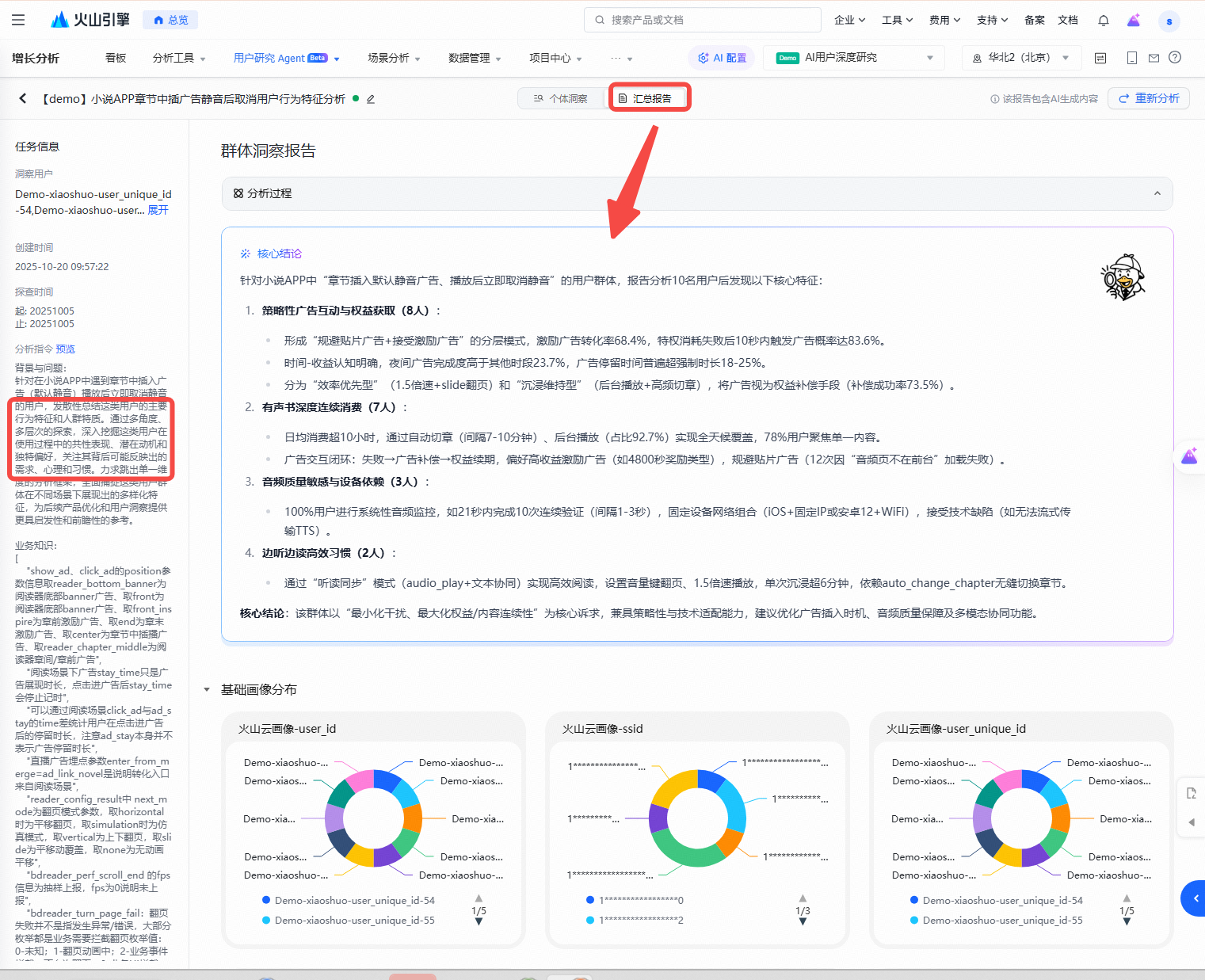Open the mail messages icon
Image resolution: width=1205 pixels, height=980 pixels.
point(1154,58)
